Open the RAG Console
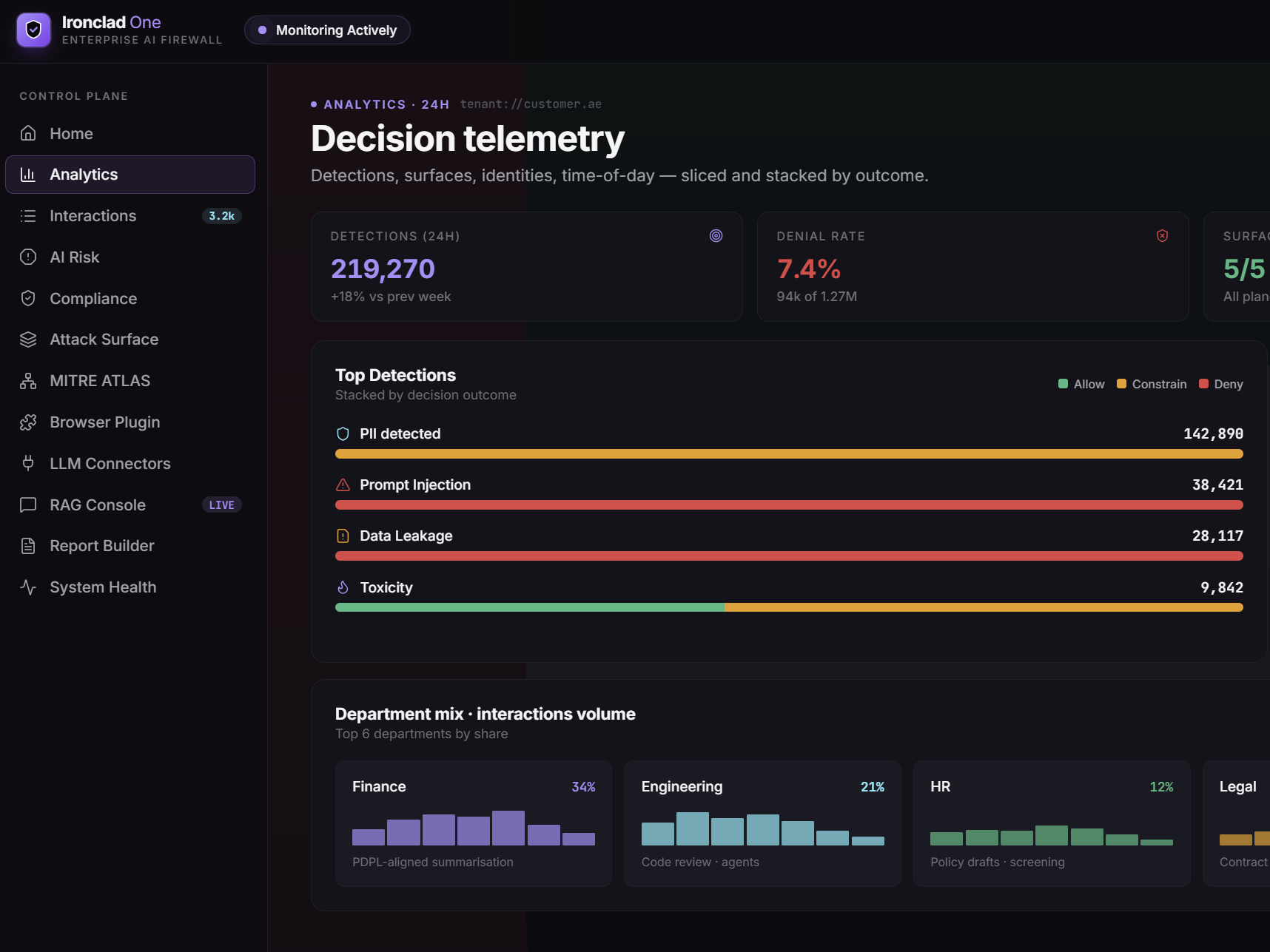The height and width of the screenshot is (952, 1270). tap(130, 504)
